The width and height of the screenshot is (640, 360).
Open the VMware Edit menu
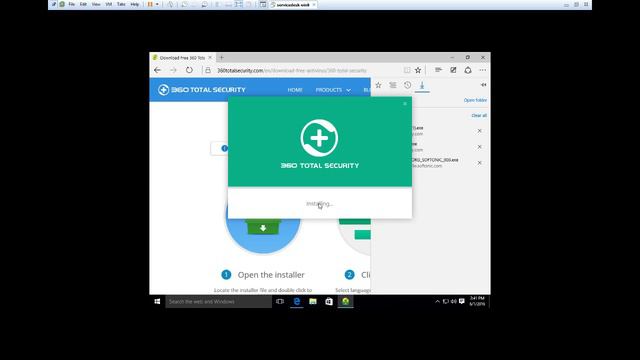[83, 4]
